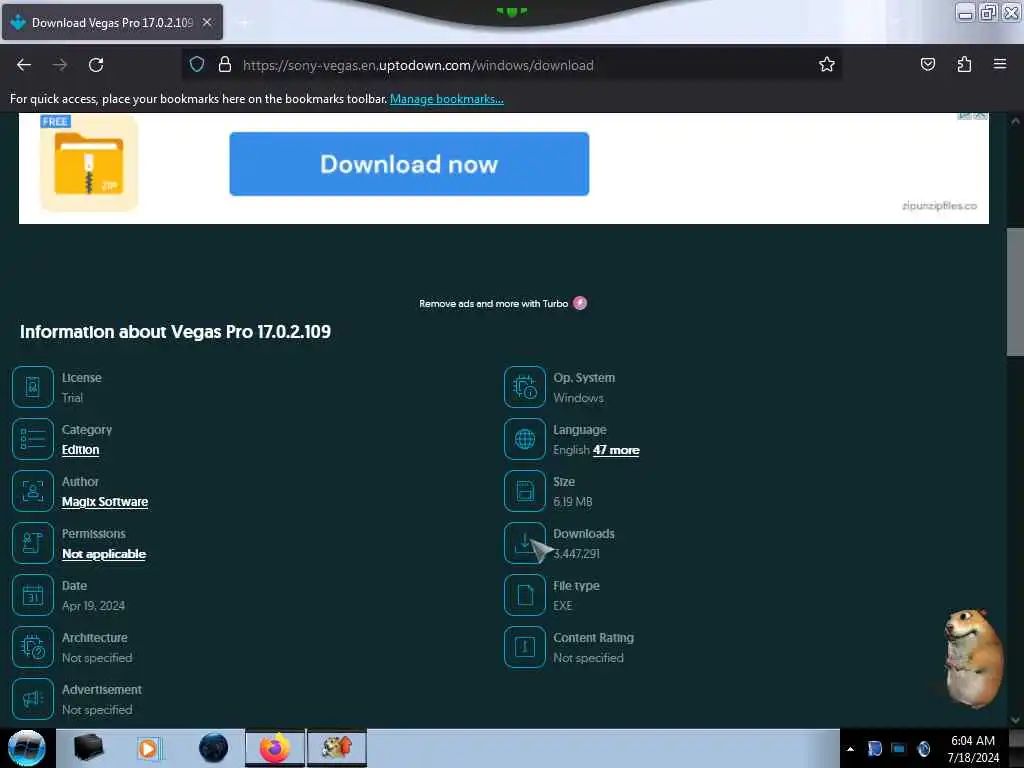
Task: Open the Edition category link
Action: (x=80, y=450)
